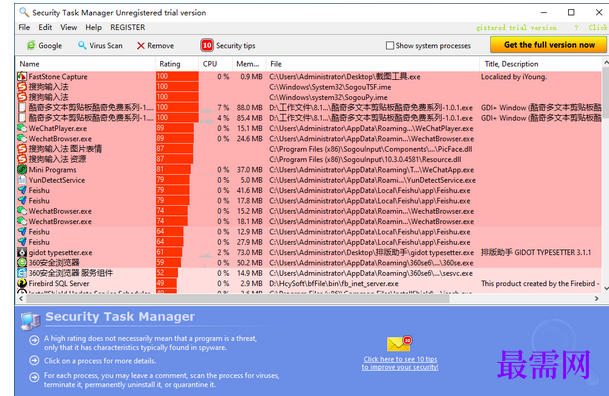Open the File menu

tap(24, 27)
